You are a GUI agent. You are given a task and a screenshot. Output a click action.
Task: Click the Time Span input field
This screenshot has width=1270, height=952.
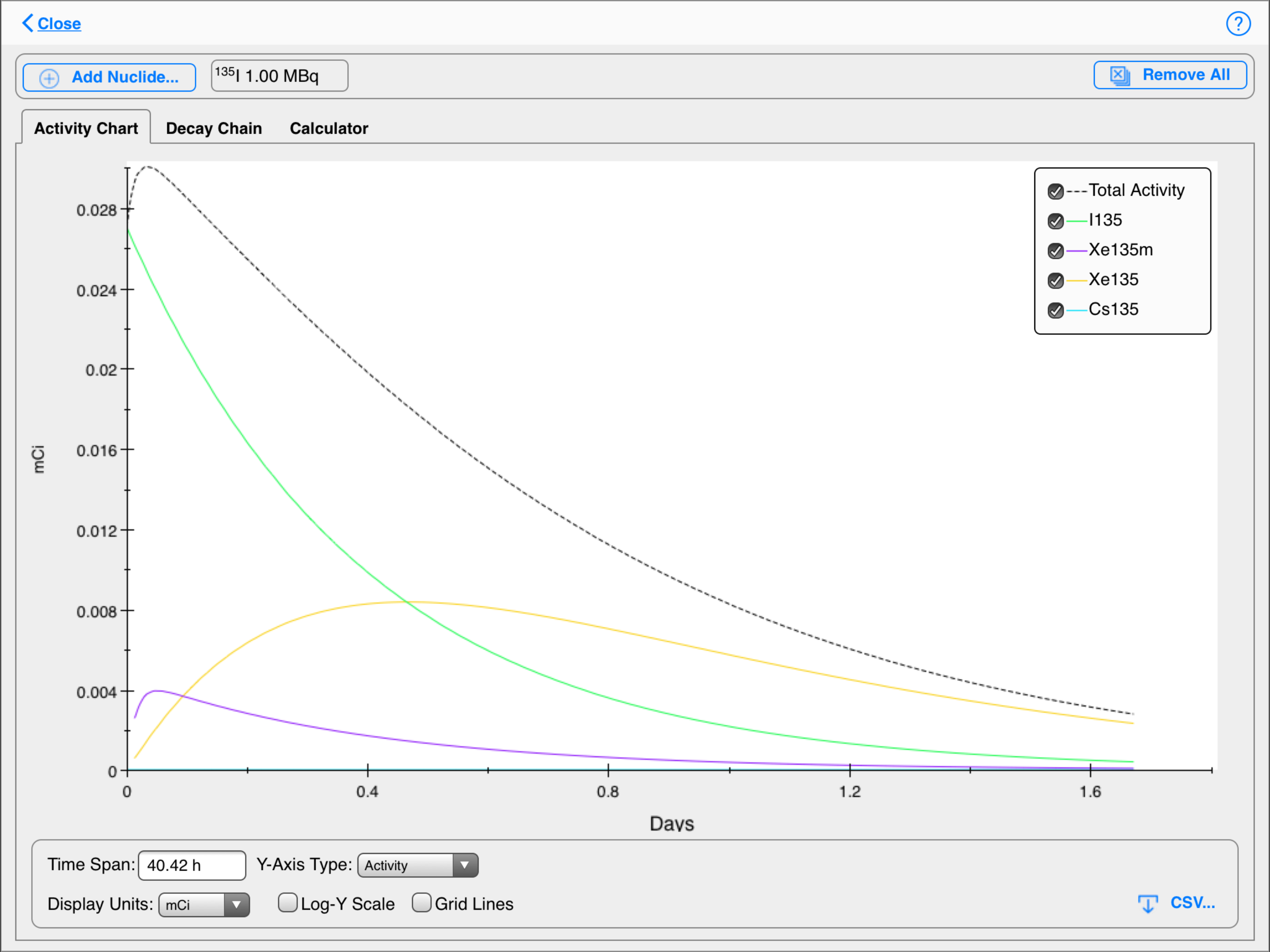tap(192, 865)
